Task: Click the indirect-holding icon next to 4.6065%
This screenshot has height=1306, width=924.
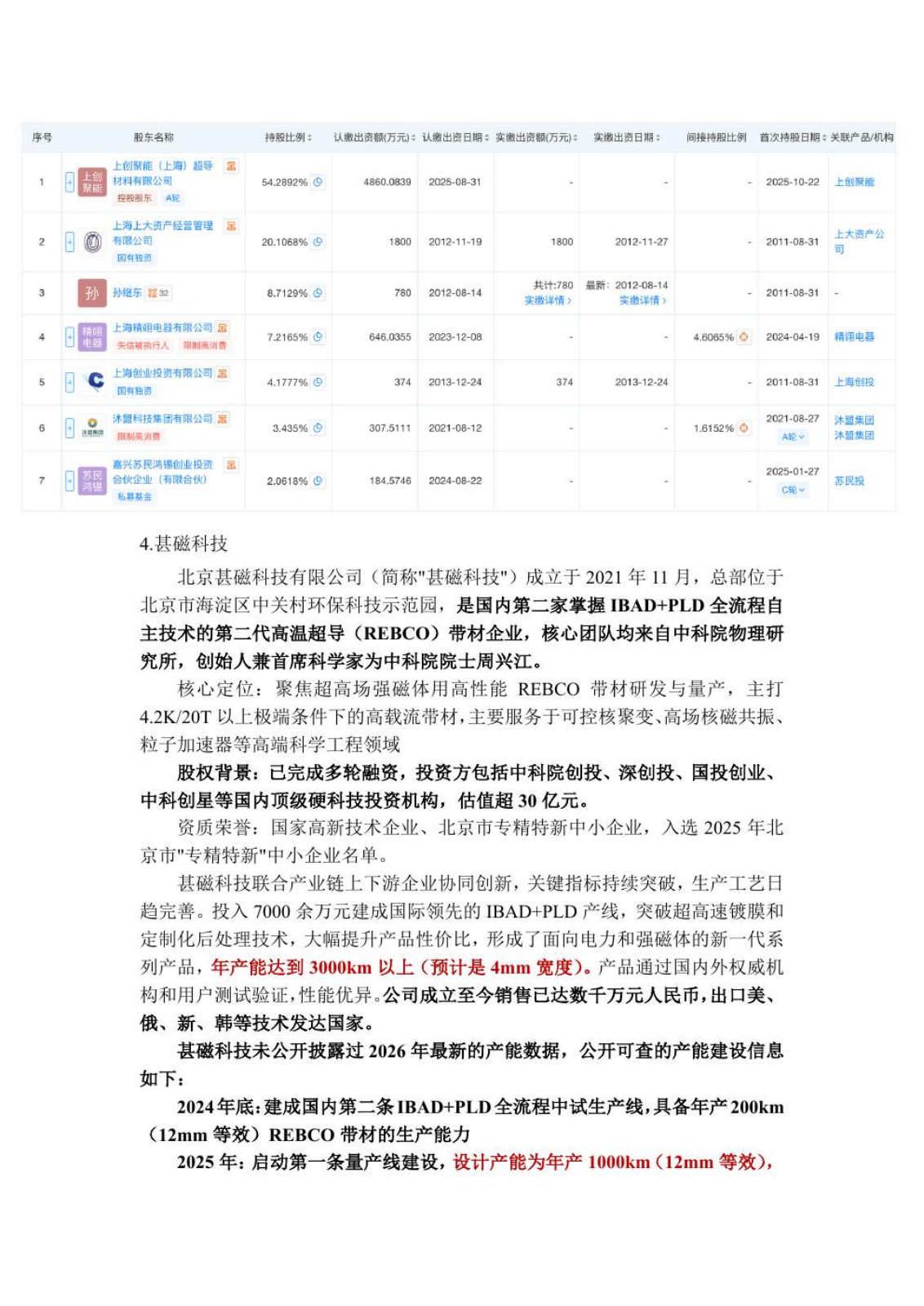Action: point(744,337)
